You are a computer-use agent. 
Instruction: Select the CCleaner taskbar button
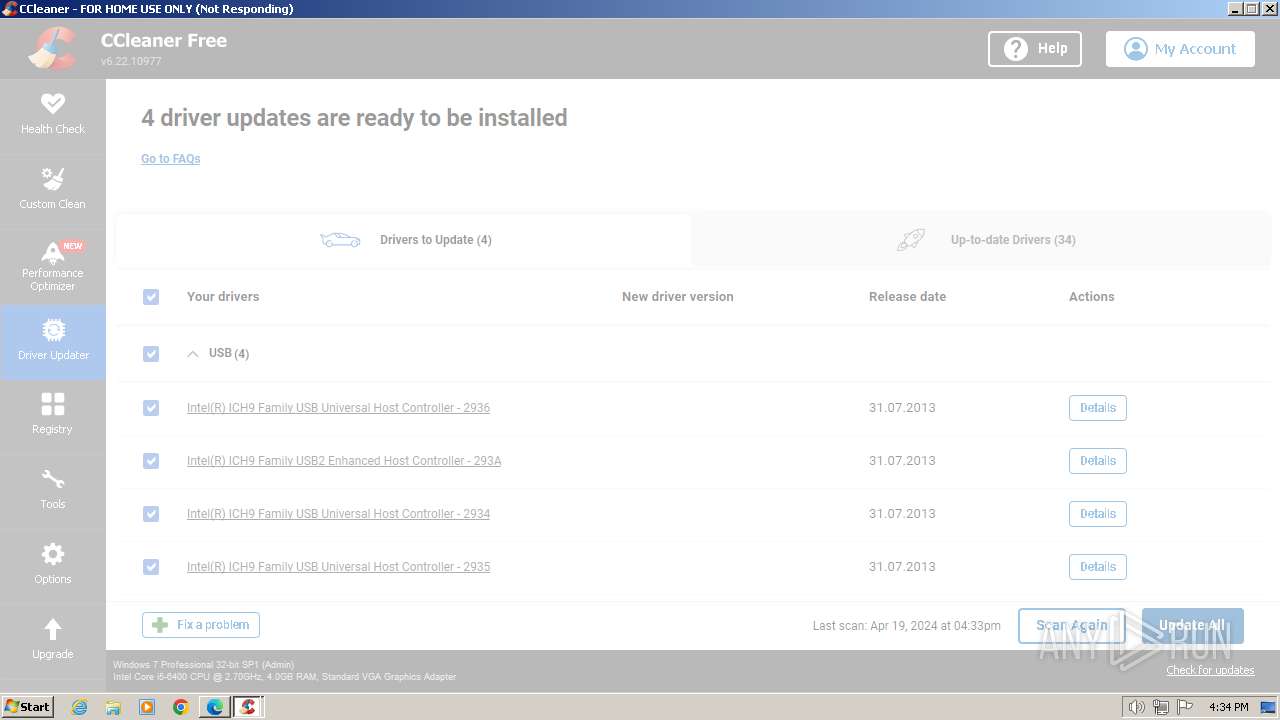pos(248,707)
